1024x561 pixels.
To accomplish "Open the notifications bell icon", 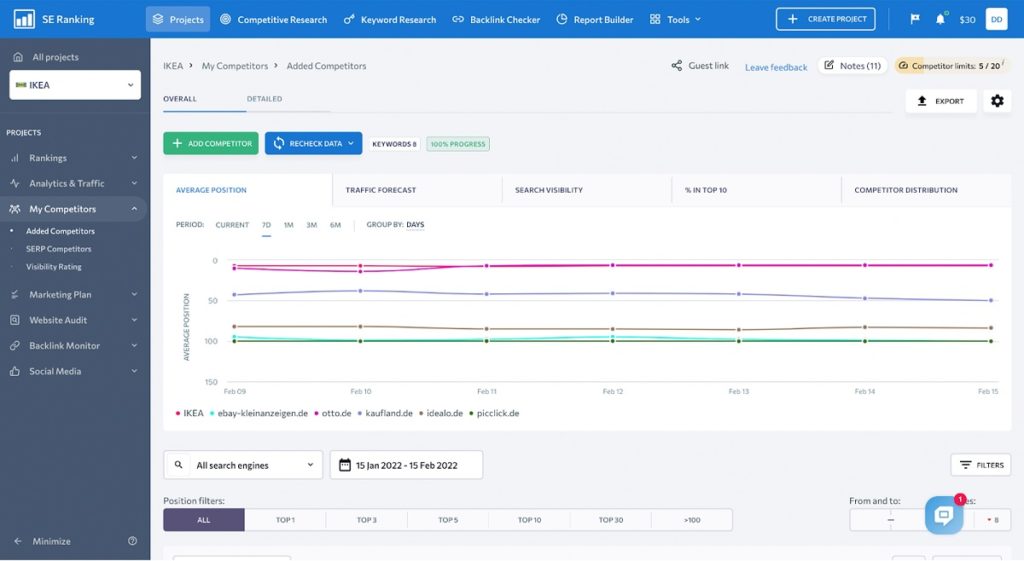I will [940, 19].
